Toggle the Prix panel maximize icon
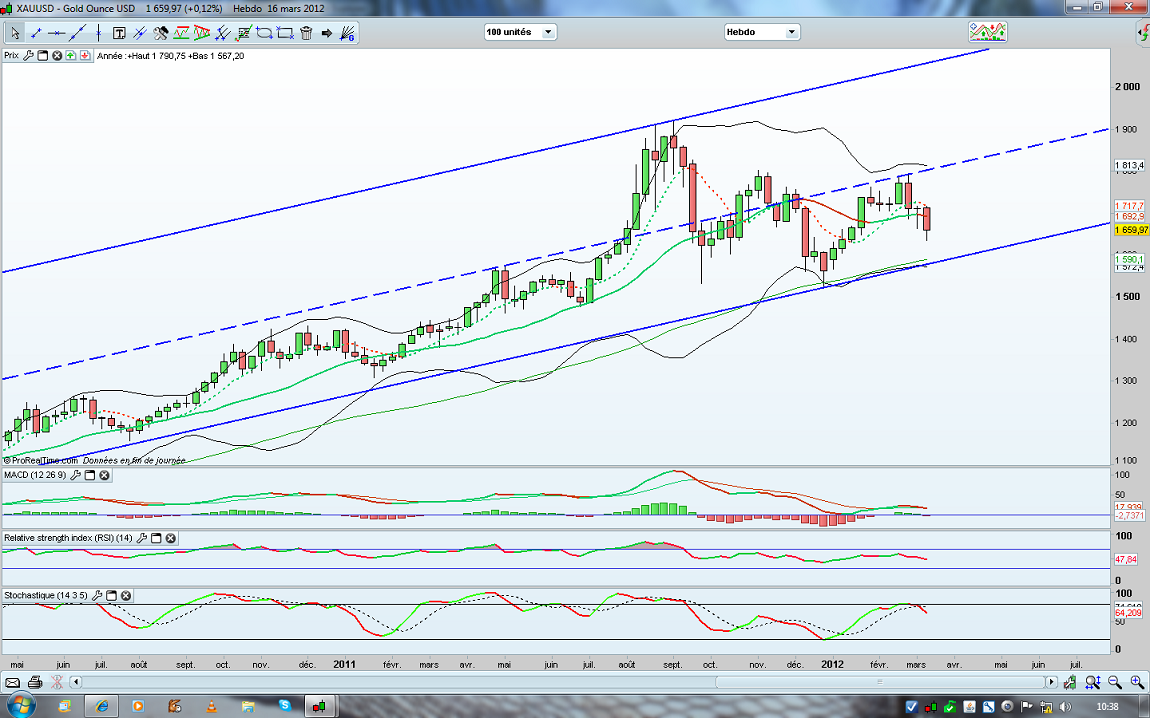 tap(43, 56)
